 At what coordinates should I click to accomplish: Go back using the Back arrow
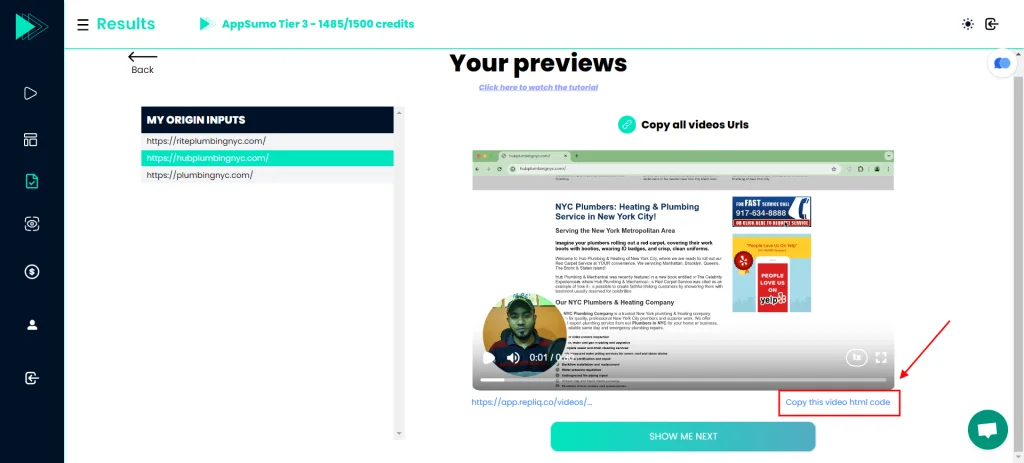pos(143,63)
